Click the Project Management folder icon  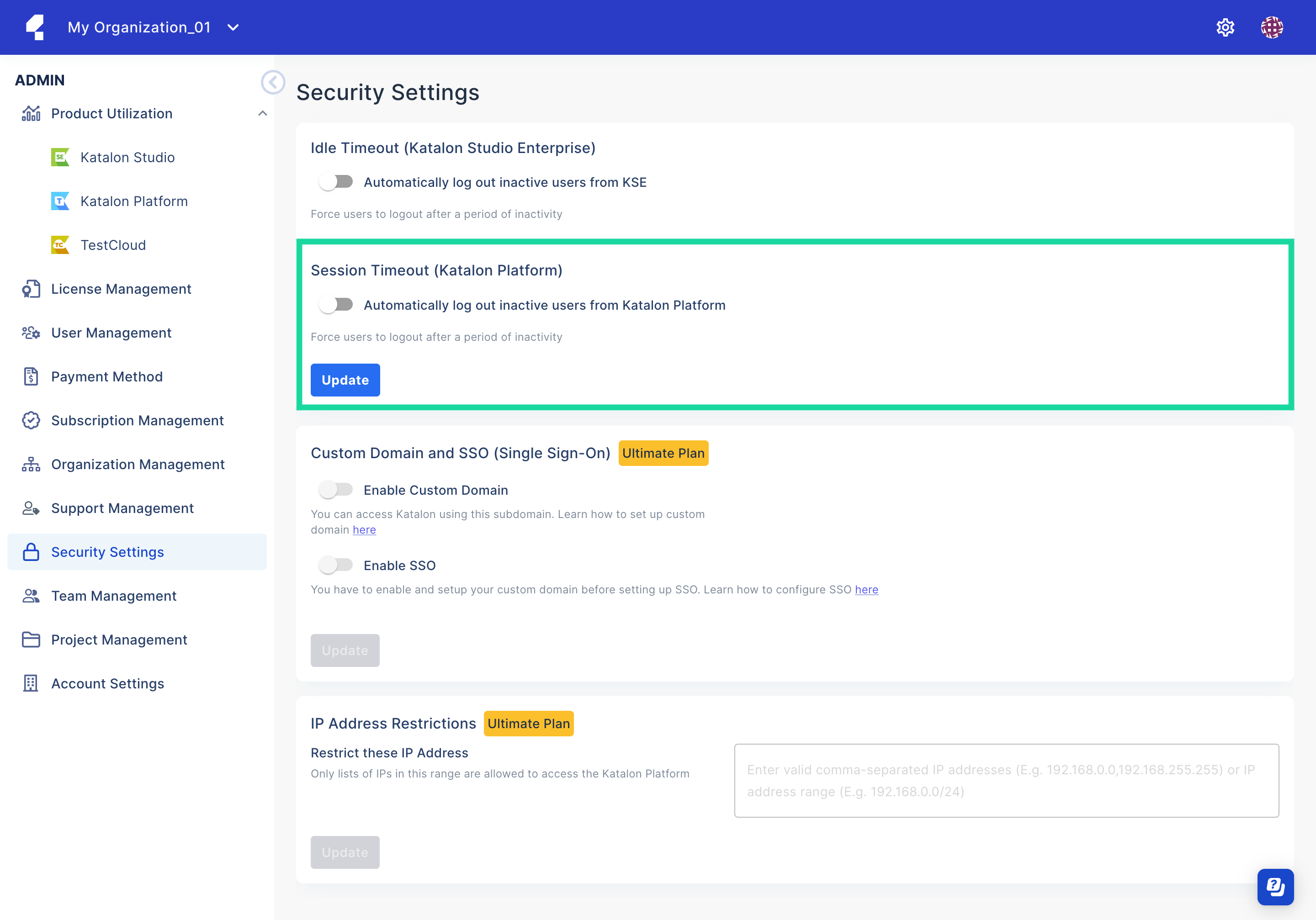click(x=31, y=640)
